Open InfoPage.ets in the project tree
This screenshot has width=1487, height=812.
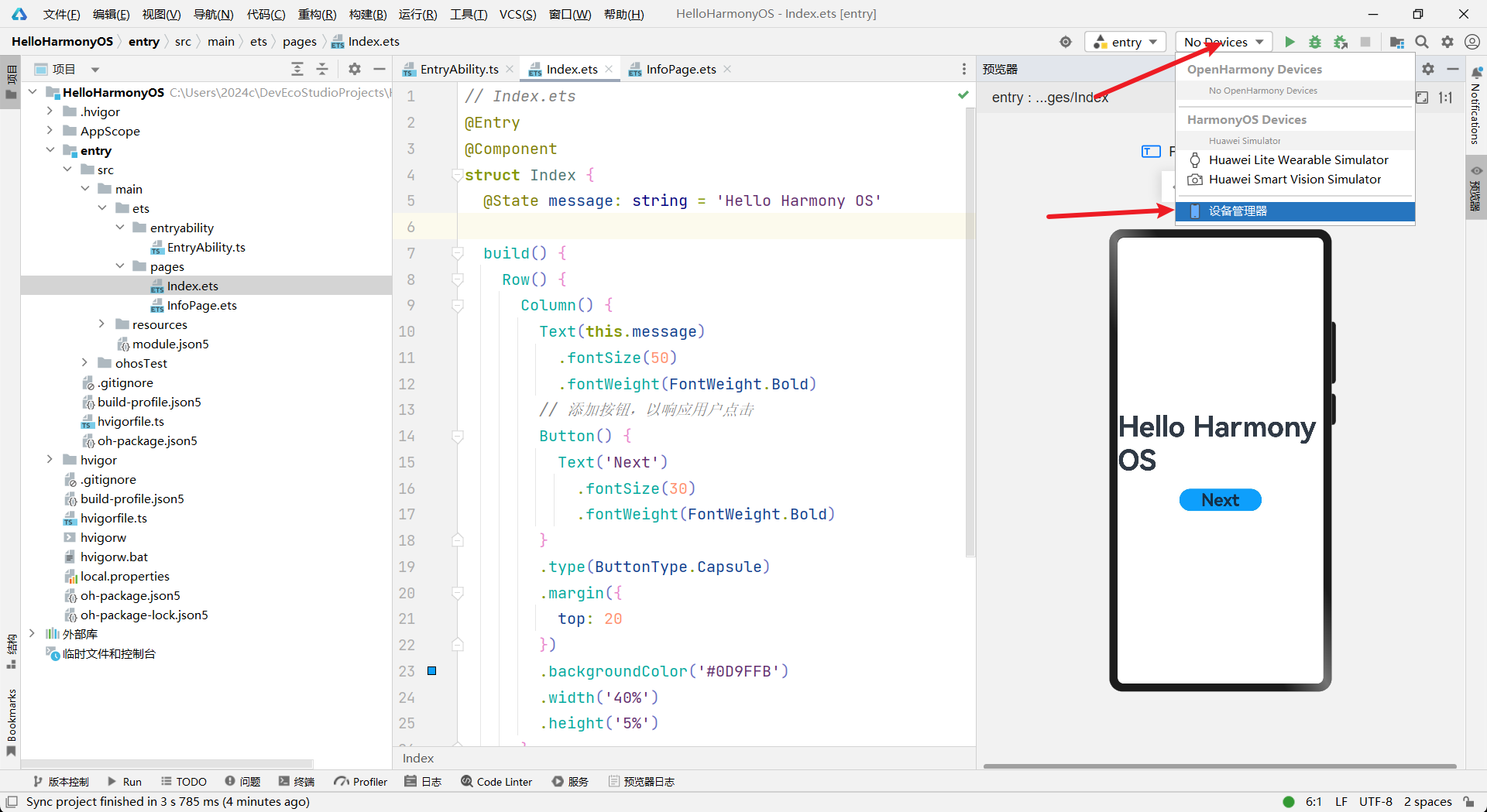coord(201,305)
